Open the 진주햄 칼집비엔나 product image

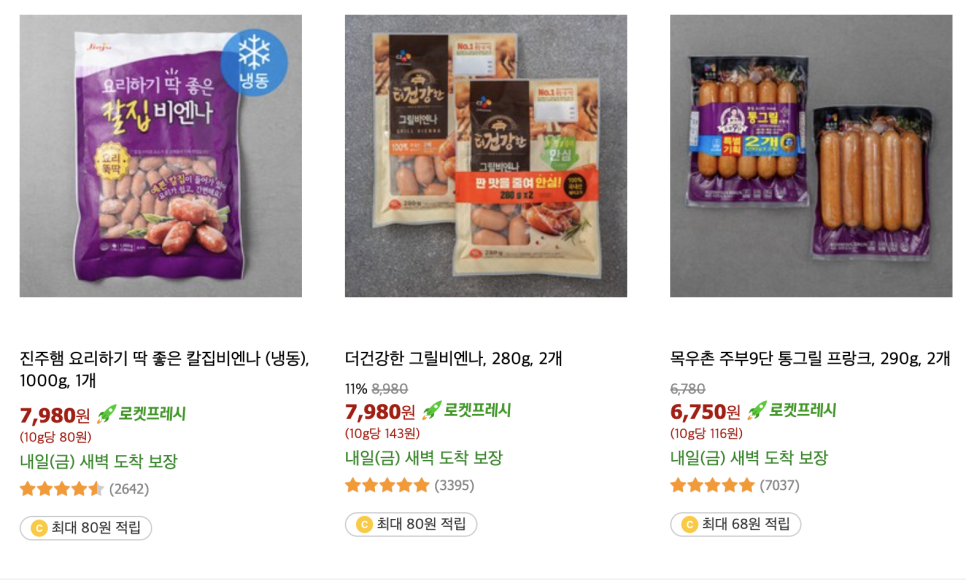[161, 156]
